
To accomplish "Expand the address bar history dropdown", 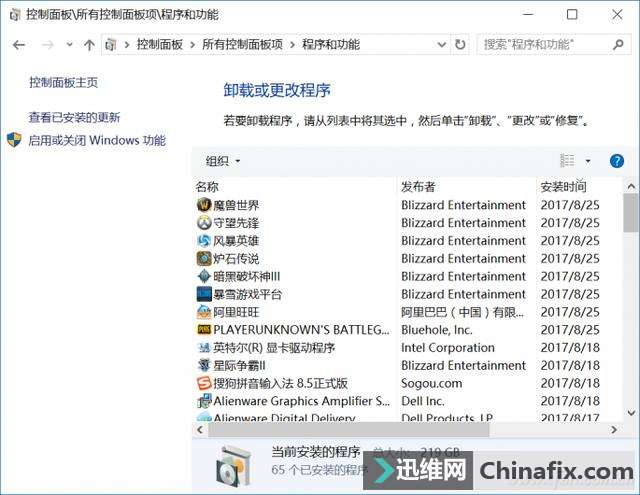I will point(442,44).
